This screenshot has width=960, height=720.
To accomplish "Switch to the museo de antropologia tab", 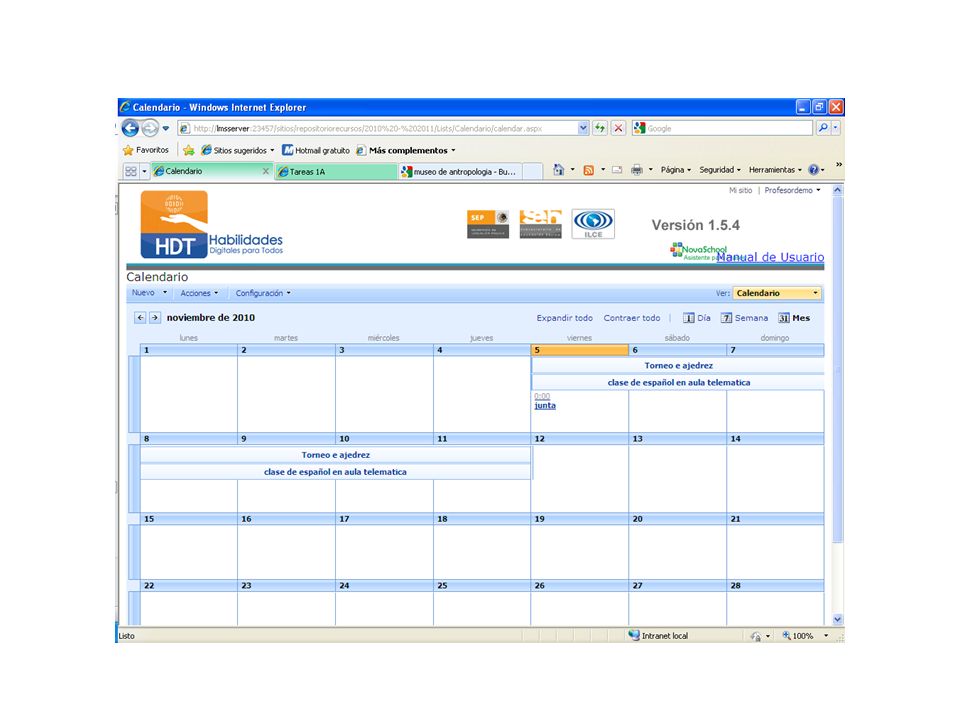I will [x=459, y=171].
